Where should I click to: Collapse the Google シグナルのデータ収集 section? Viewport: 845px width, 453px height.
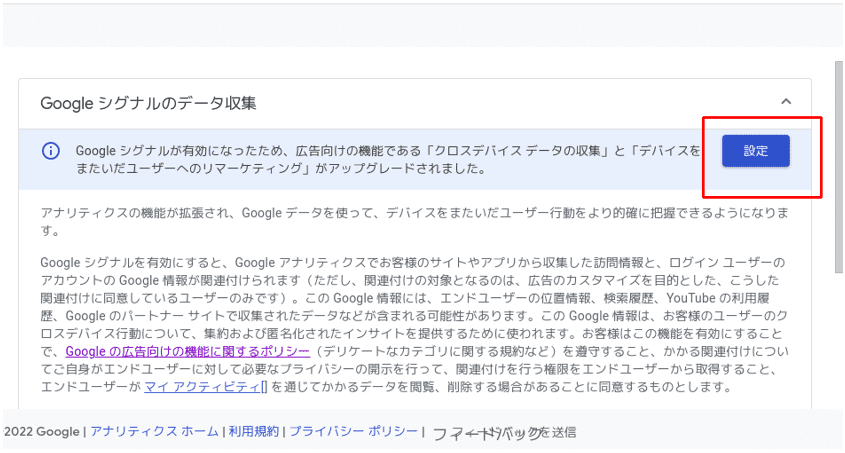[x=786, y=101]
